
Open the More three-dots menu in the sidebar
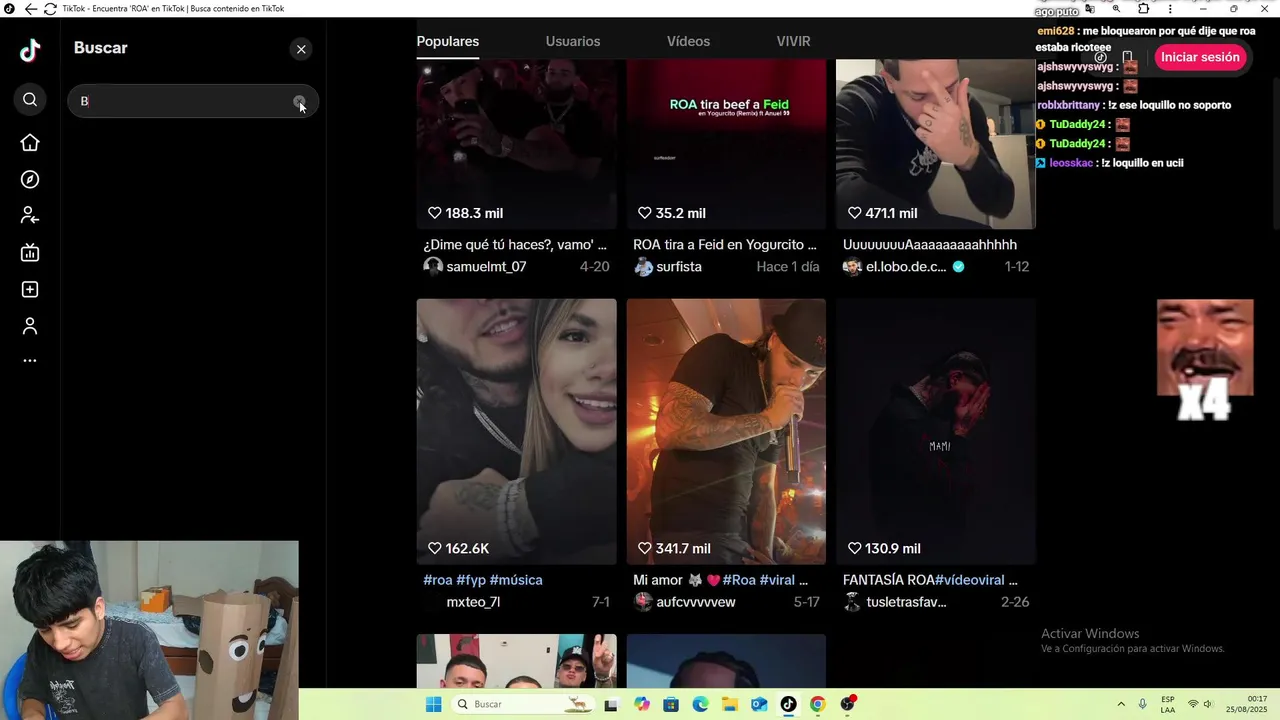(x=30, y=361)
